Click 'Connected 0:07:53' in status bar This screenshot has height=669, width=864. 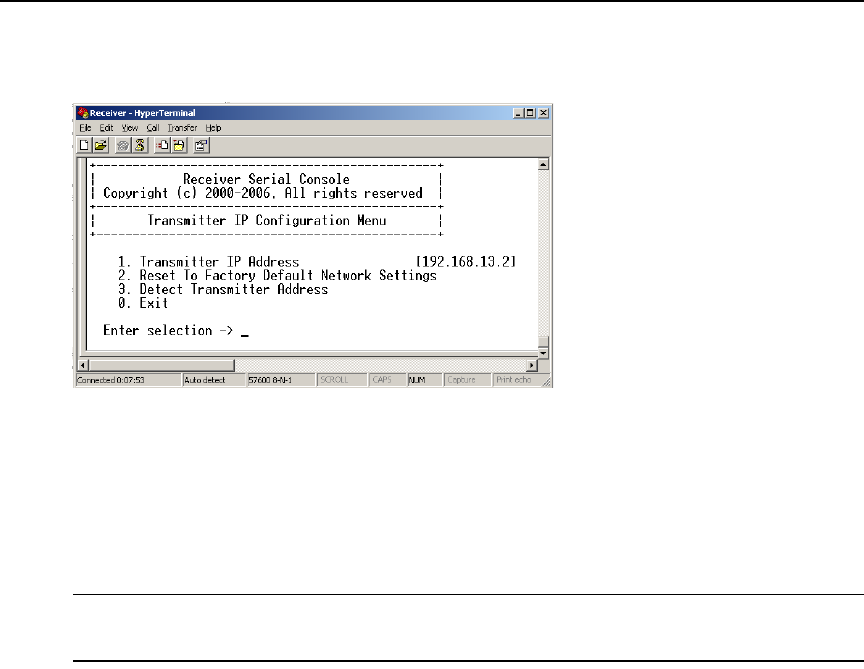[x=111, y=380]
